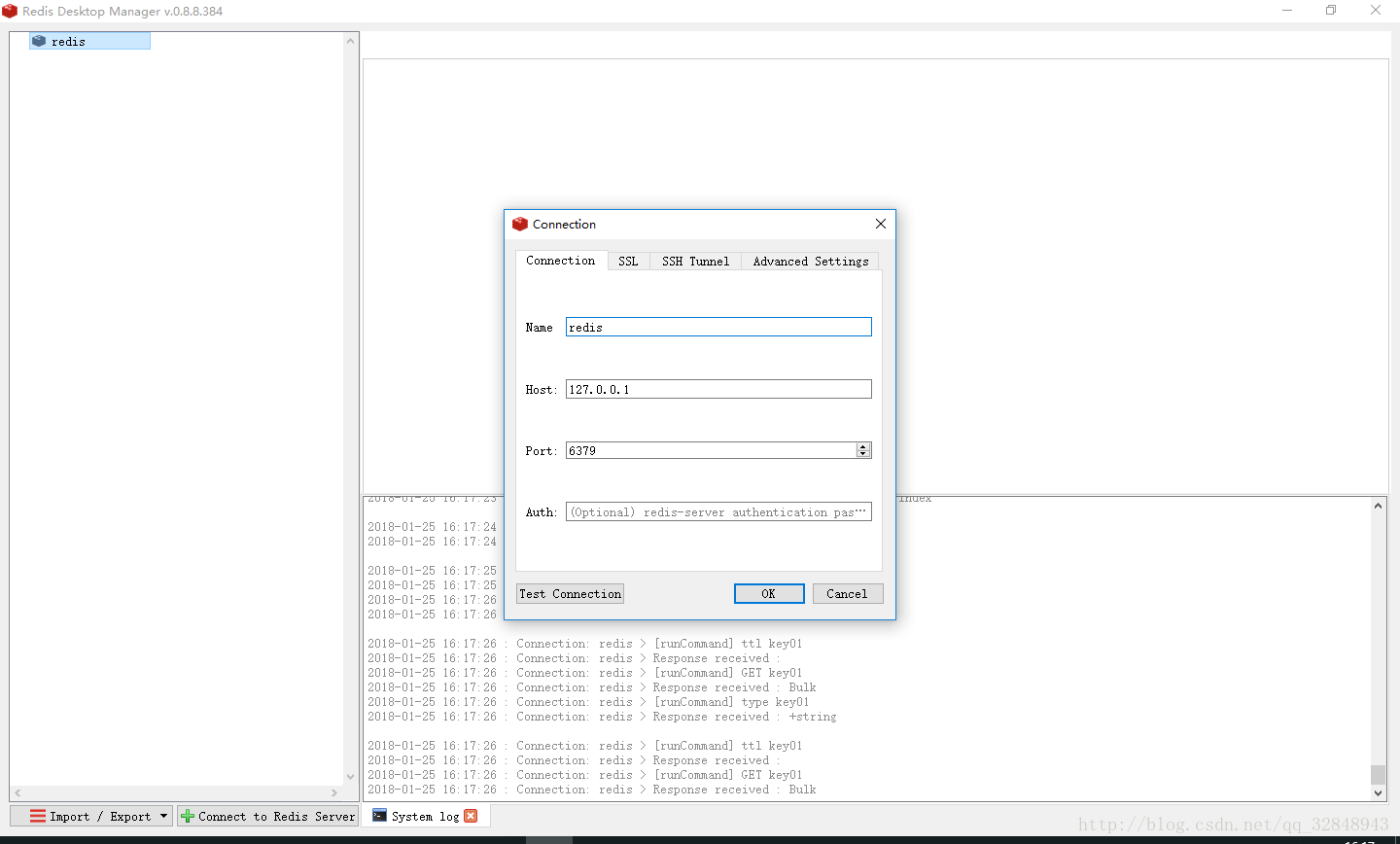Click the green plus connect icon
This screenshot has width=1400, height=844.
(x=188, y=816)
